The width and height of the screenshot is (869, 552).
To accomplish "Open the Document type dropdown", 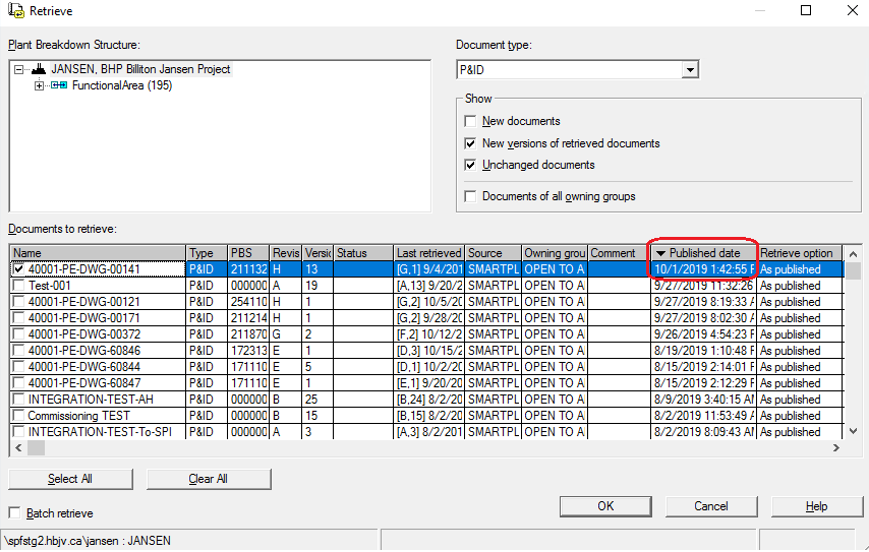I will pos(689,70).
